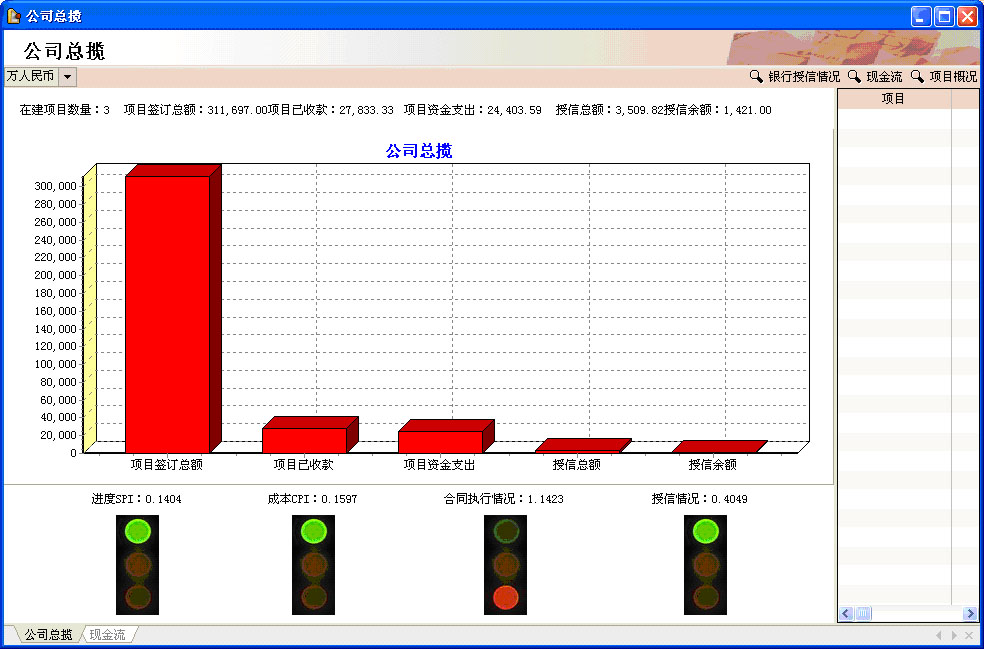Click the 授信余额 axis label

click(712, 464)
